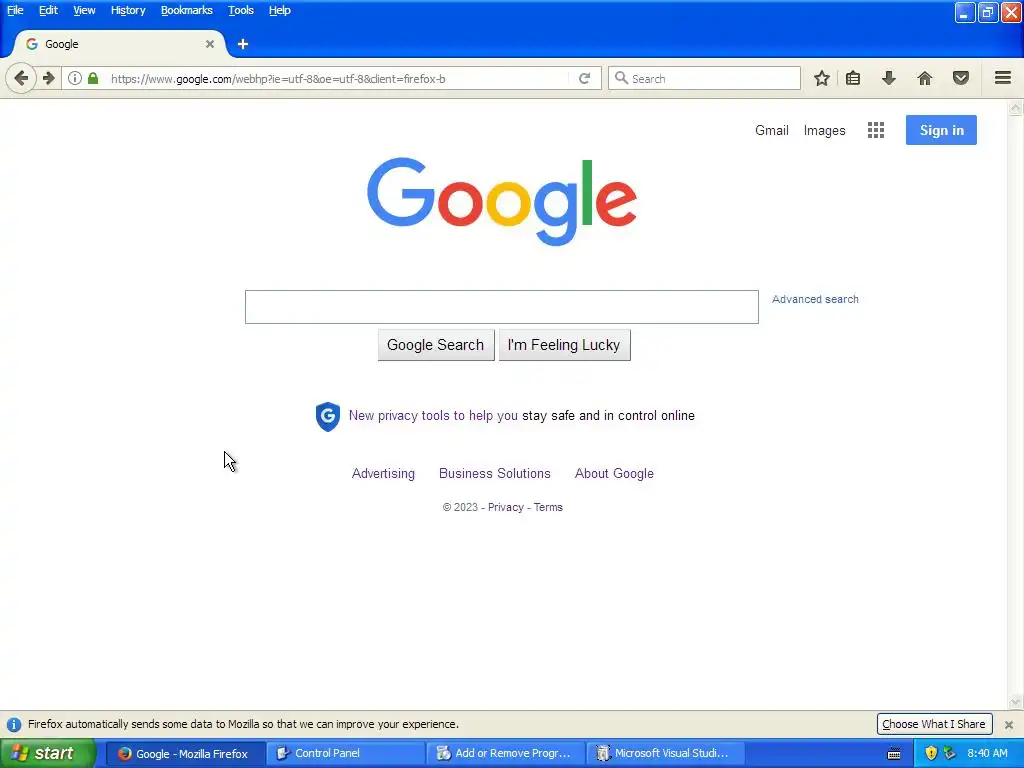Open the File menu
This screenshot has height=768, width=1024.
tap(15, 10)
